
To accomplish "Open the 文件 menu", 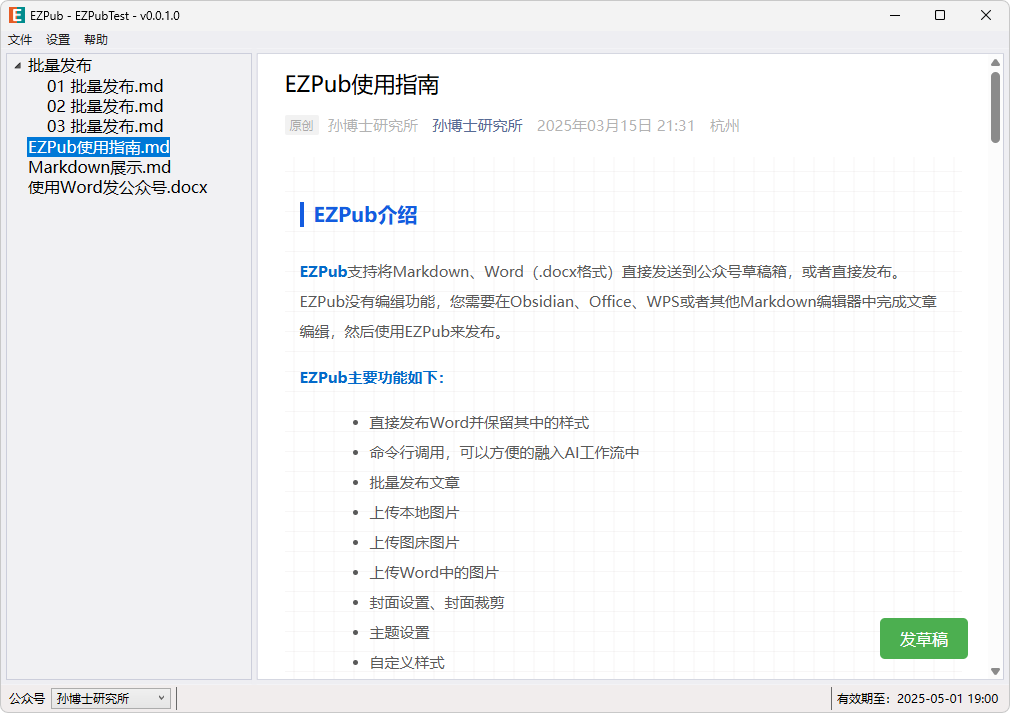I will pyautogui.click(x=20, y=40).
